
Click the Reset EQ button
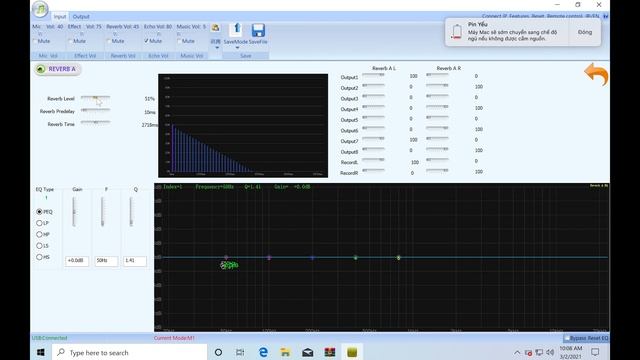[x=598, y=338]
